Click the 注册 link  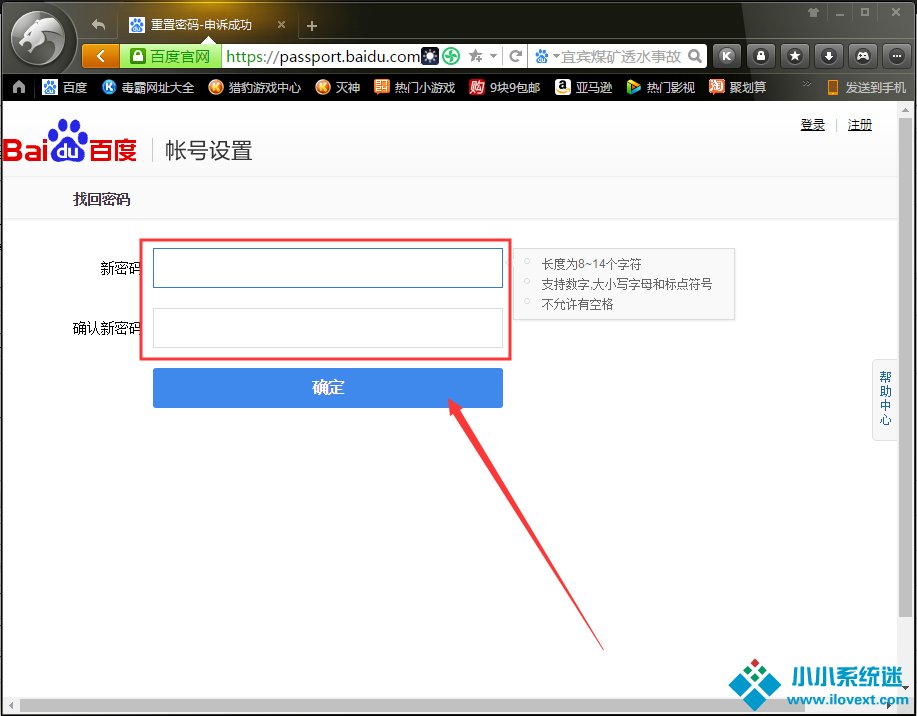pos(859,125)
